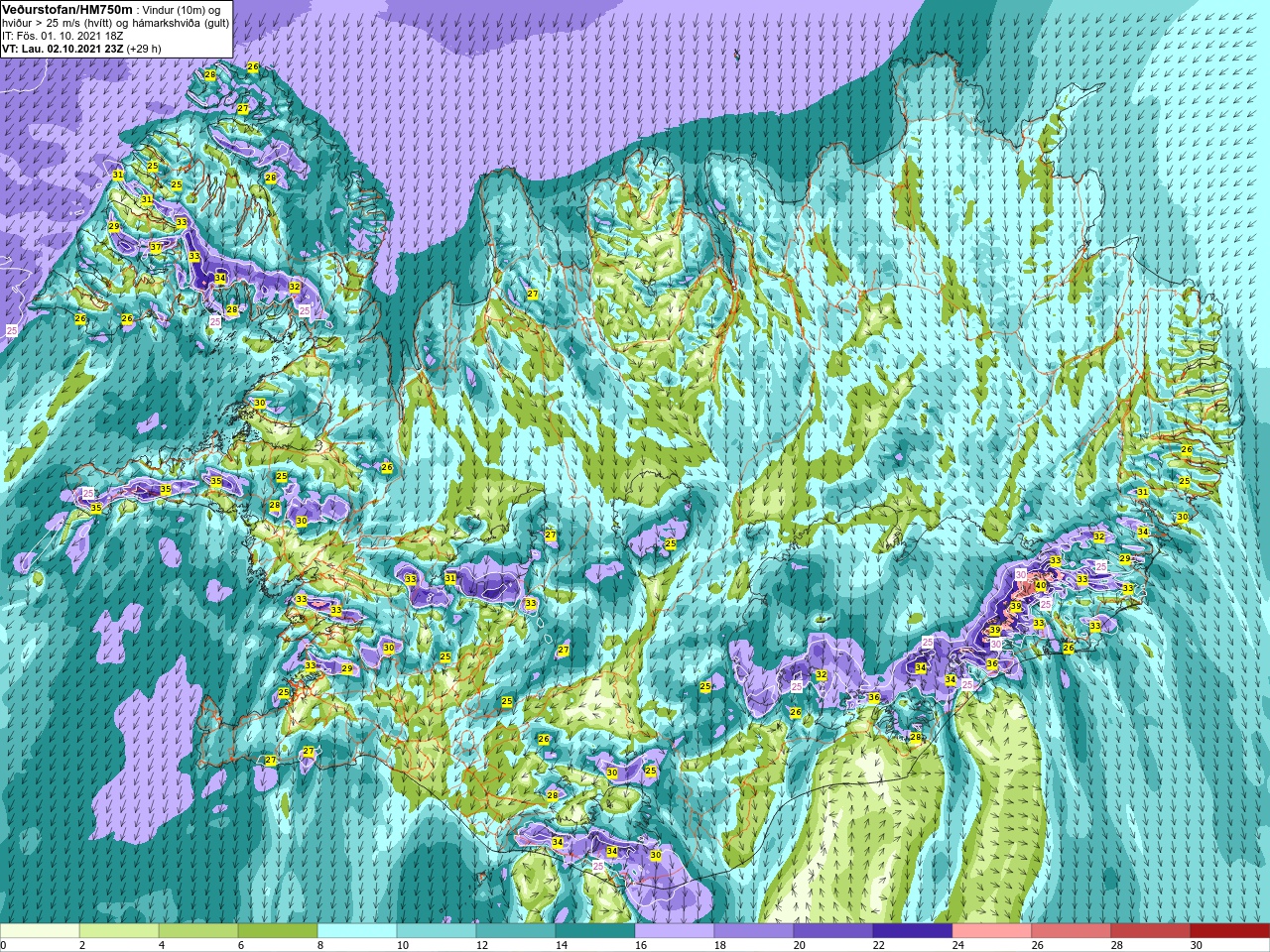Select the dark teal 14–16 m/s legend swatch
This screenshot has width=1270, height=952.
(595, 931)
